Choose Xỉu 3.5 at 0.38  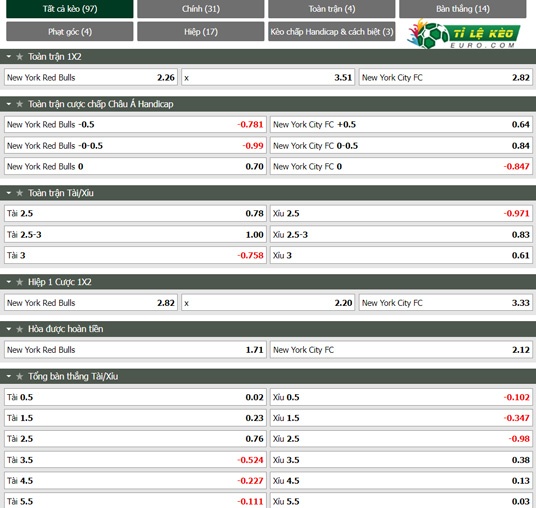(401, 460)
